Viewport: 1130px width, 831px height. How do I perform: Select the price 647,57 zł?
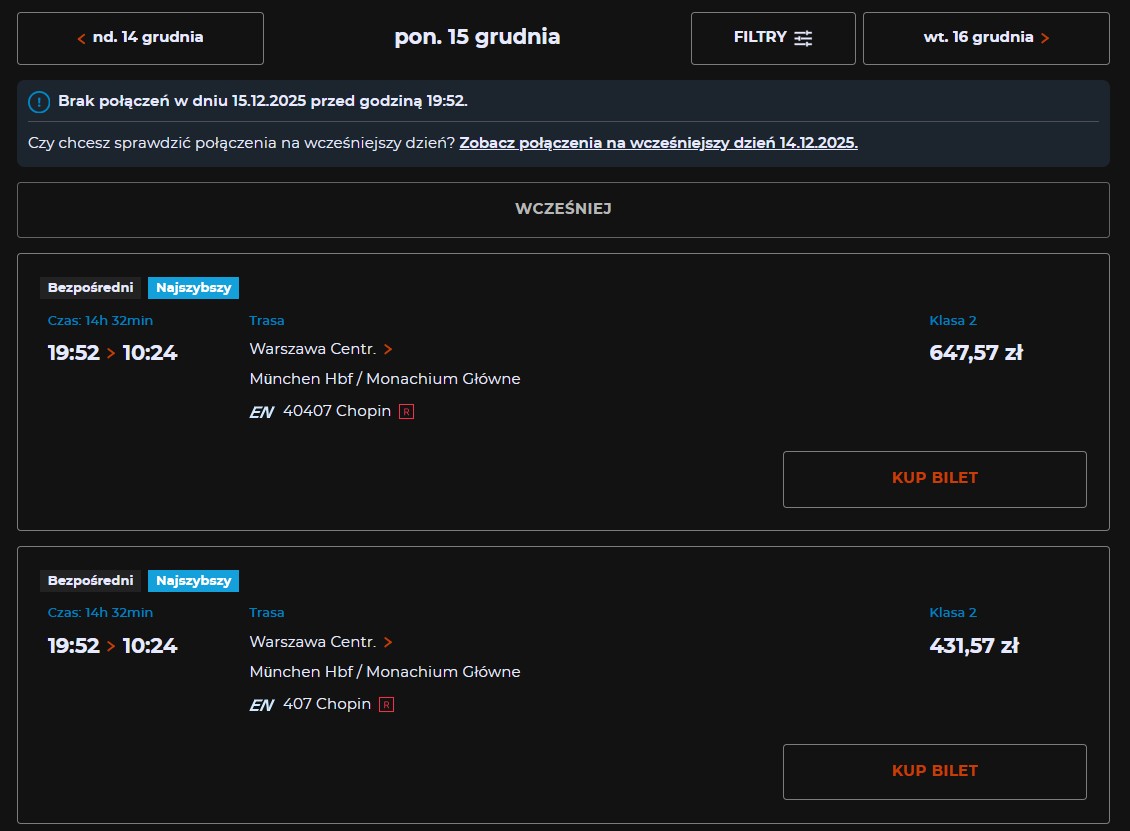pos(976,352)
